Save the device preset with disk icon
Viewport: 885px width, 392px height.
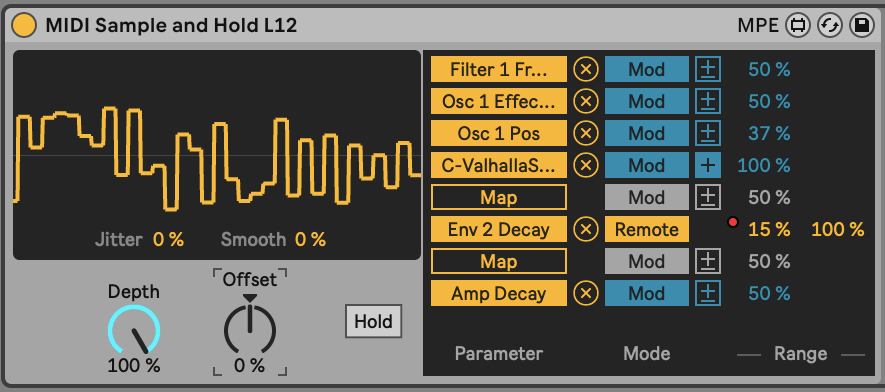861,25
